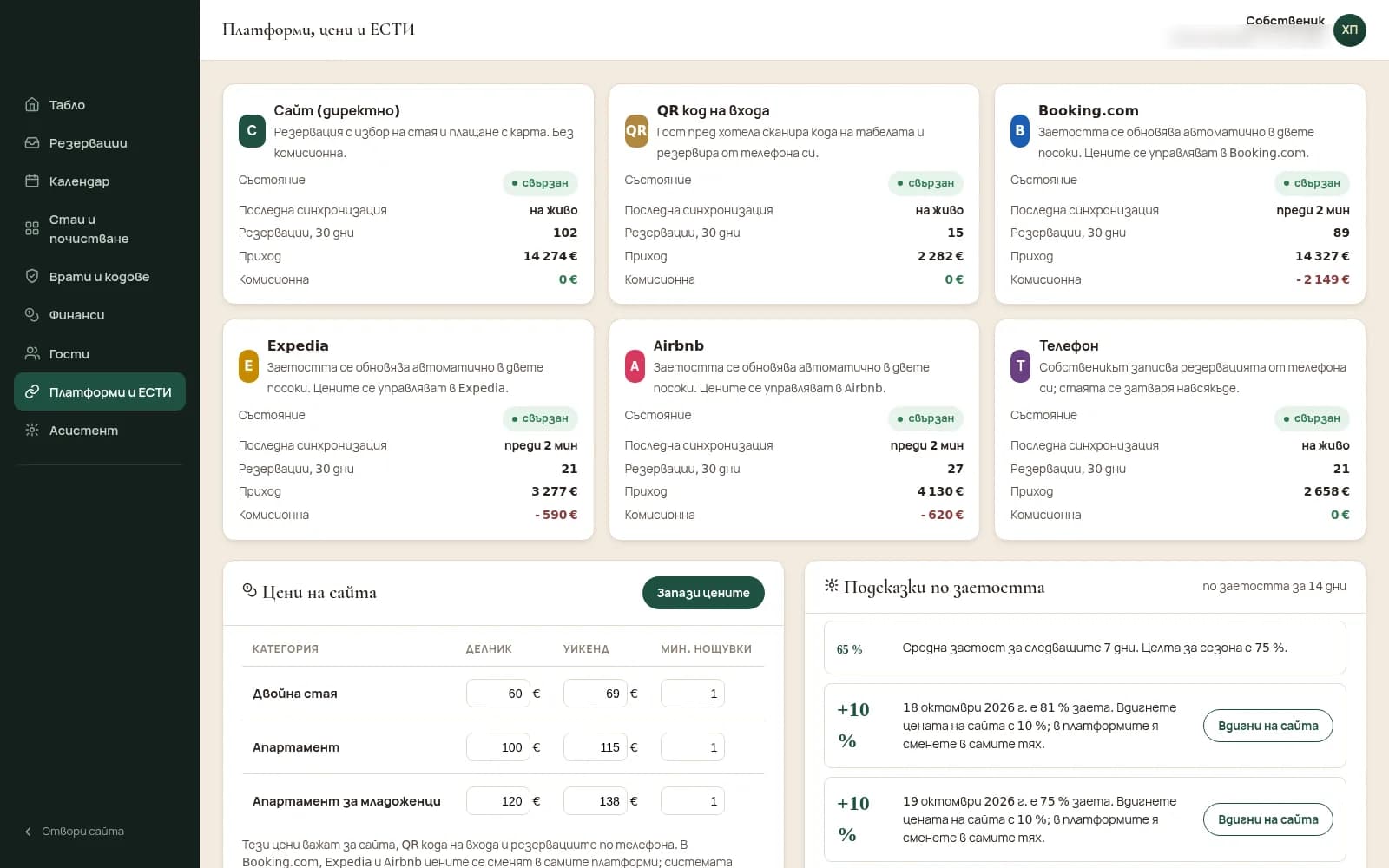The width and height of the screenshot is (1389, 868).
Task: Edit Апартамент weekday price 100 field
Action: click(x=498, y=747)
